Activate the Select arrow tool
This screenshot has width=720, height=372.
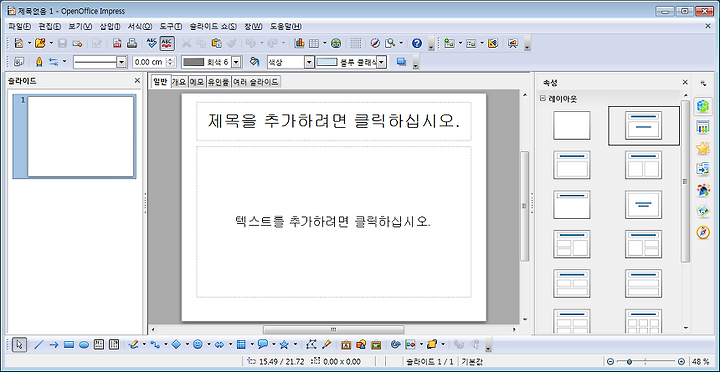pos(19,344)
